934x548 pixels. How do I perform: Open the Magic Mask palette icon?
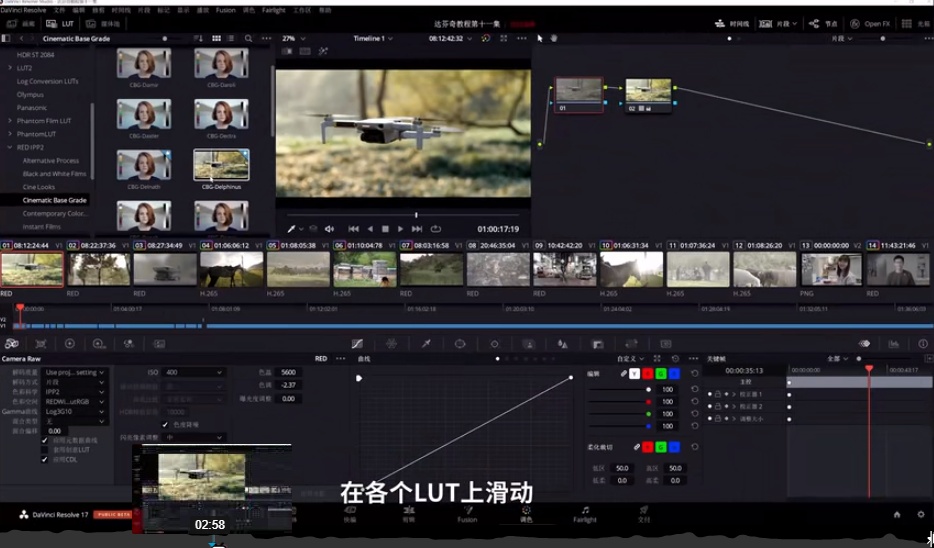pyautogui.click(x=528, y=344)
